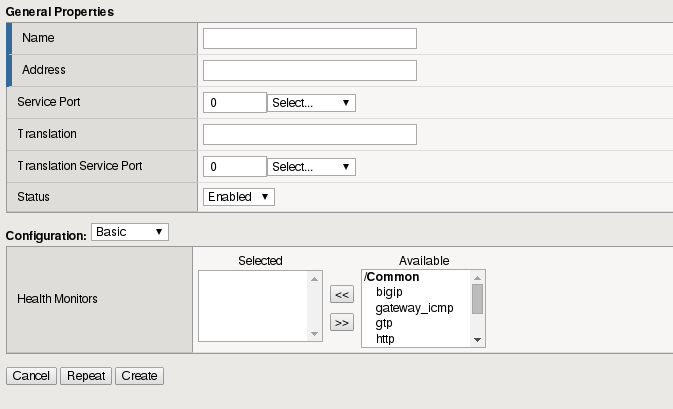Select bigip in Available monitors

click(x=389, y=292)
